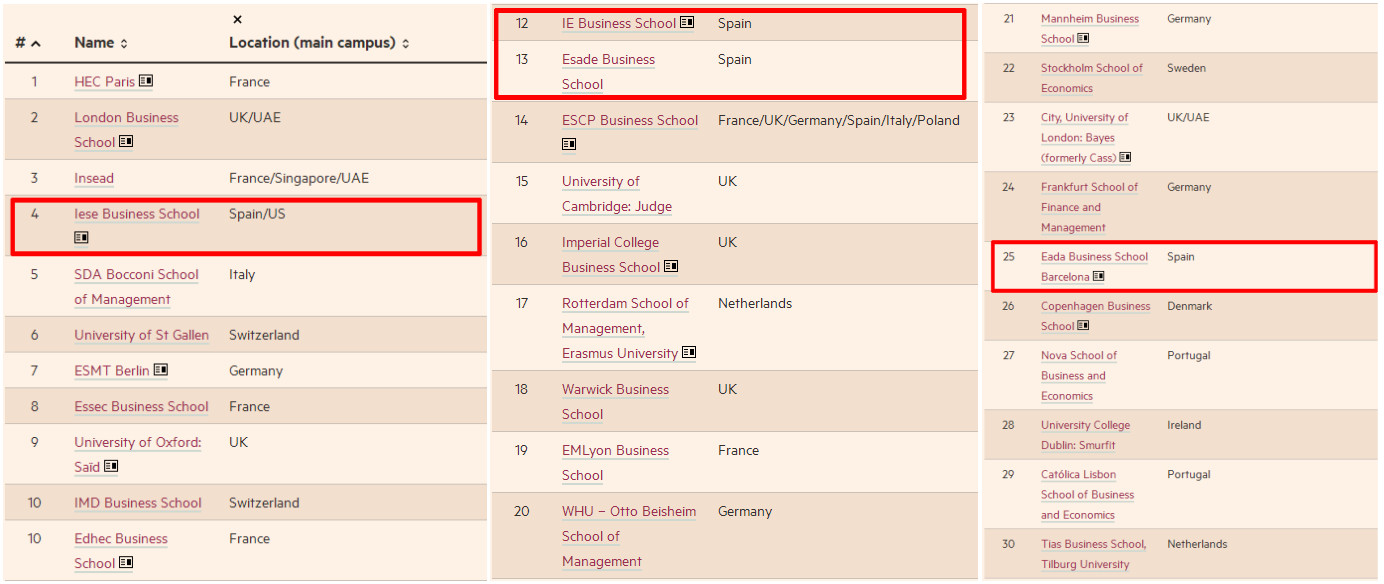This screenshot has height=584, width=1384.
Task: Open the University of Cambridge: Judge link
Action: pyautogui.click(x=617, y=194)
